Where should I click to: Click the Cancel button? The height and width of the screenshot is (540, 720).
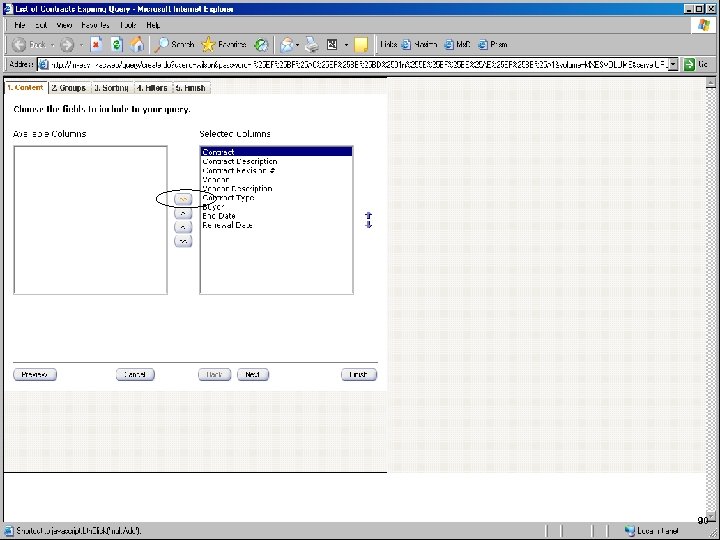pyautogui.click(x=135, y=375)
